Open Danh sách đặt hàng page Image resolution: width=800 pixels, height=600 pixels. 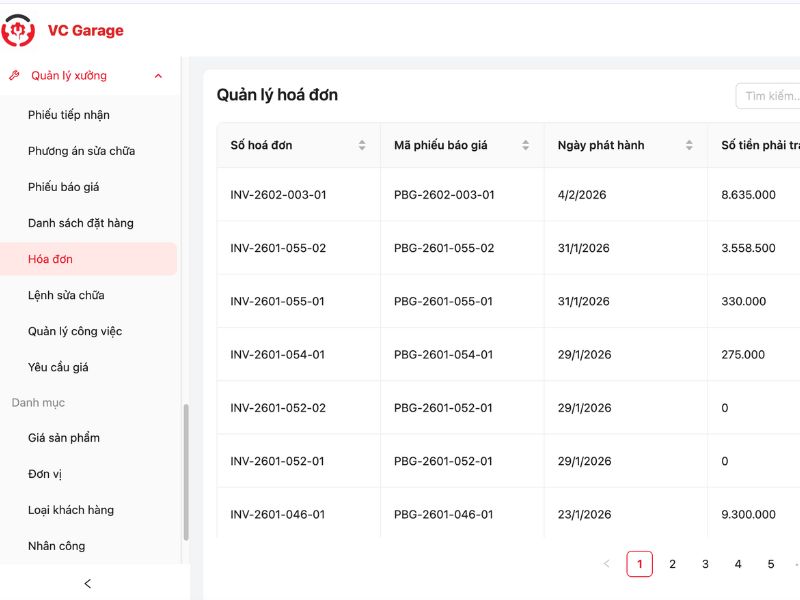point(80,223)
